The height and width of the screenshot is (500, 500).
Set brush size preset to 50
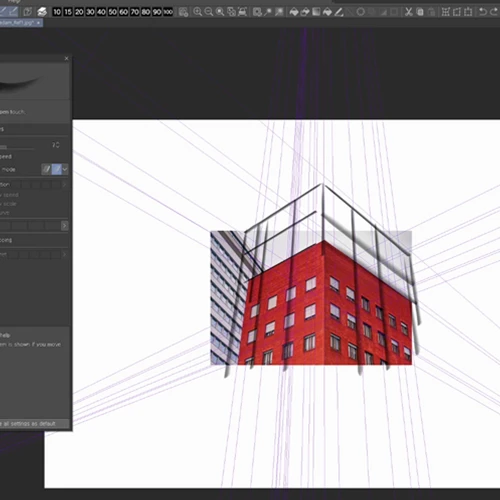pyautogui.click(x=113, y=12)
